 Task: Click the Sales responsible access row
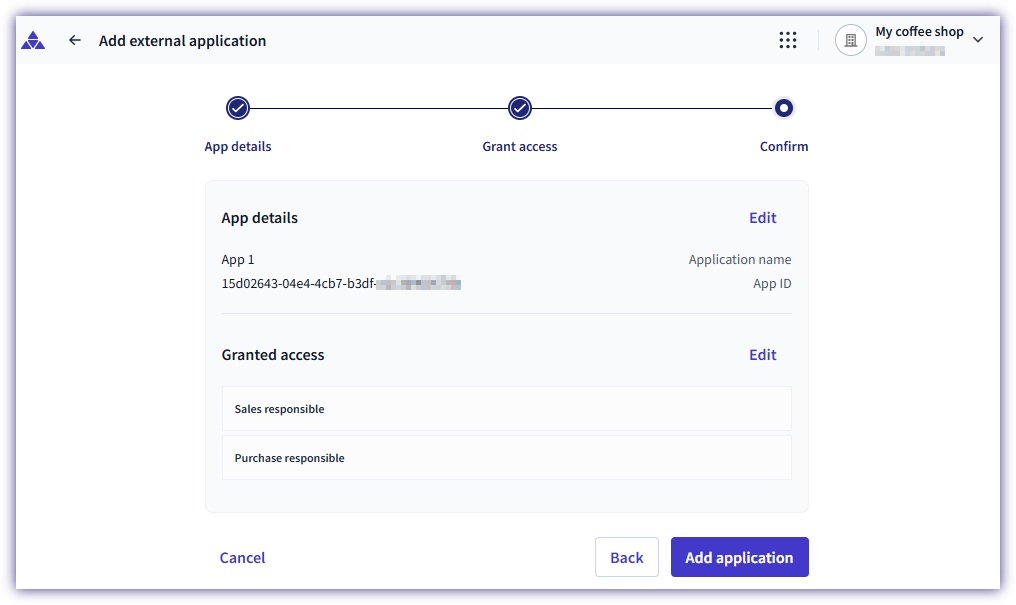pyautogui.click(x=506, y=409)
